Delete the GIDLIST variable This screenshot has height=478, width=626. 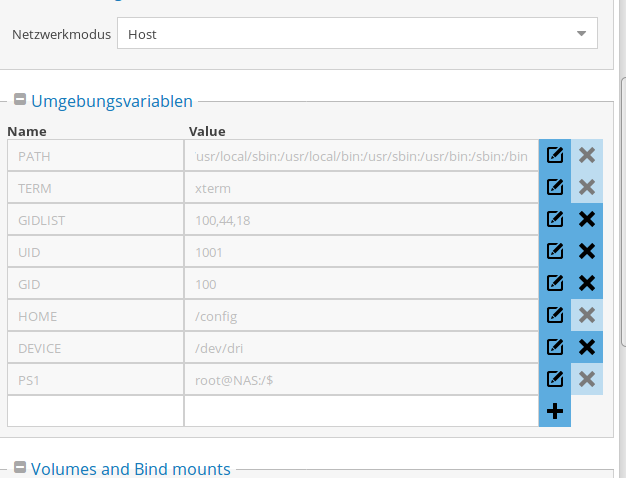click(586, 219)
